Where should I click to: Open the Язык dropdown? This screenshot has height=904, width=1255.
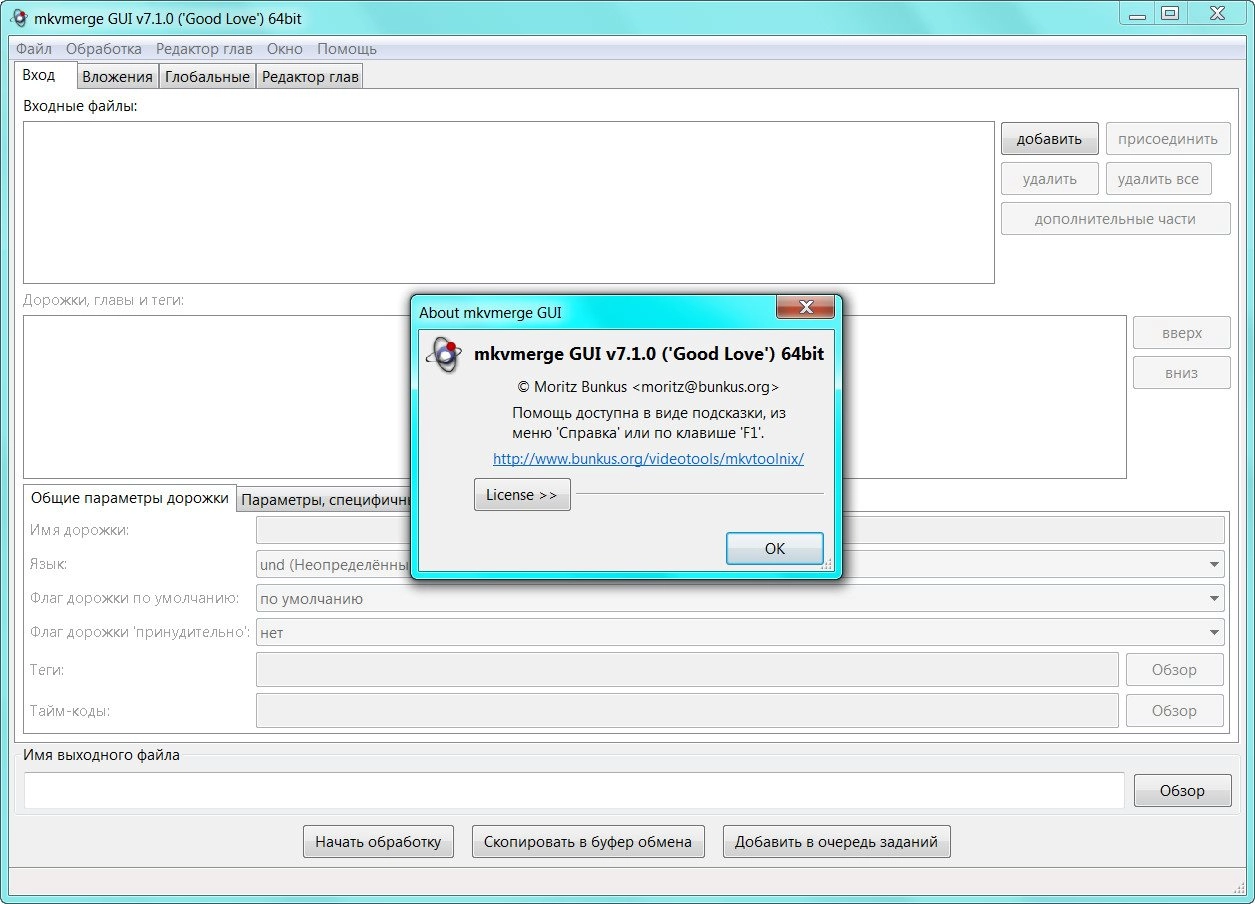(x=740, y=565)
